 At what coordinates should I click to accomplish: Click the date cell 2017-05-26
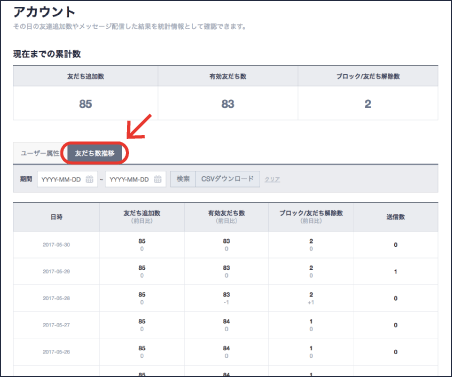tap(56, 352)
